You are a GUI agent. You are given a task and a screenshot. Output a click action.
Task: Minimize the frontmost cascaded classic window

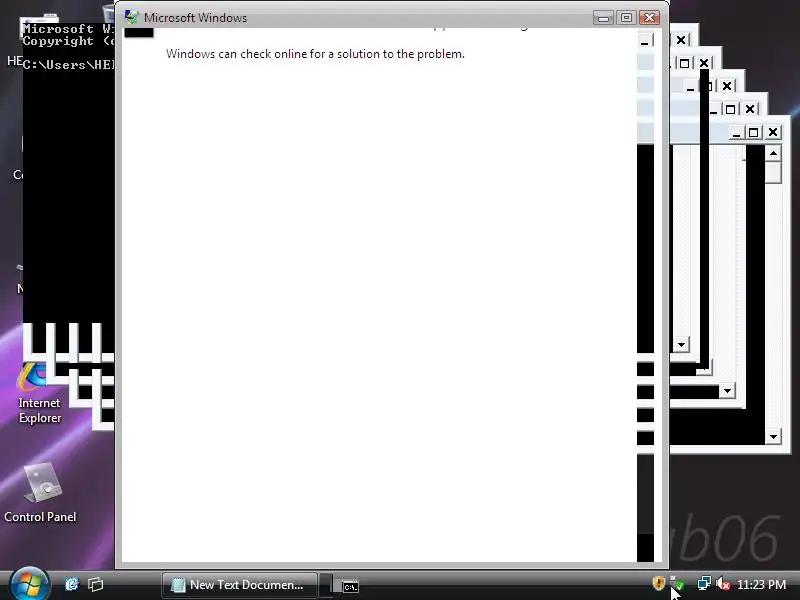[x=736, y=132]
